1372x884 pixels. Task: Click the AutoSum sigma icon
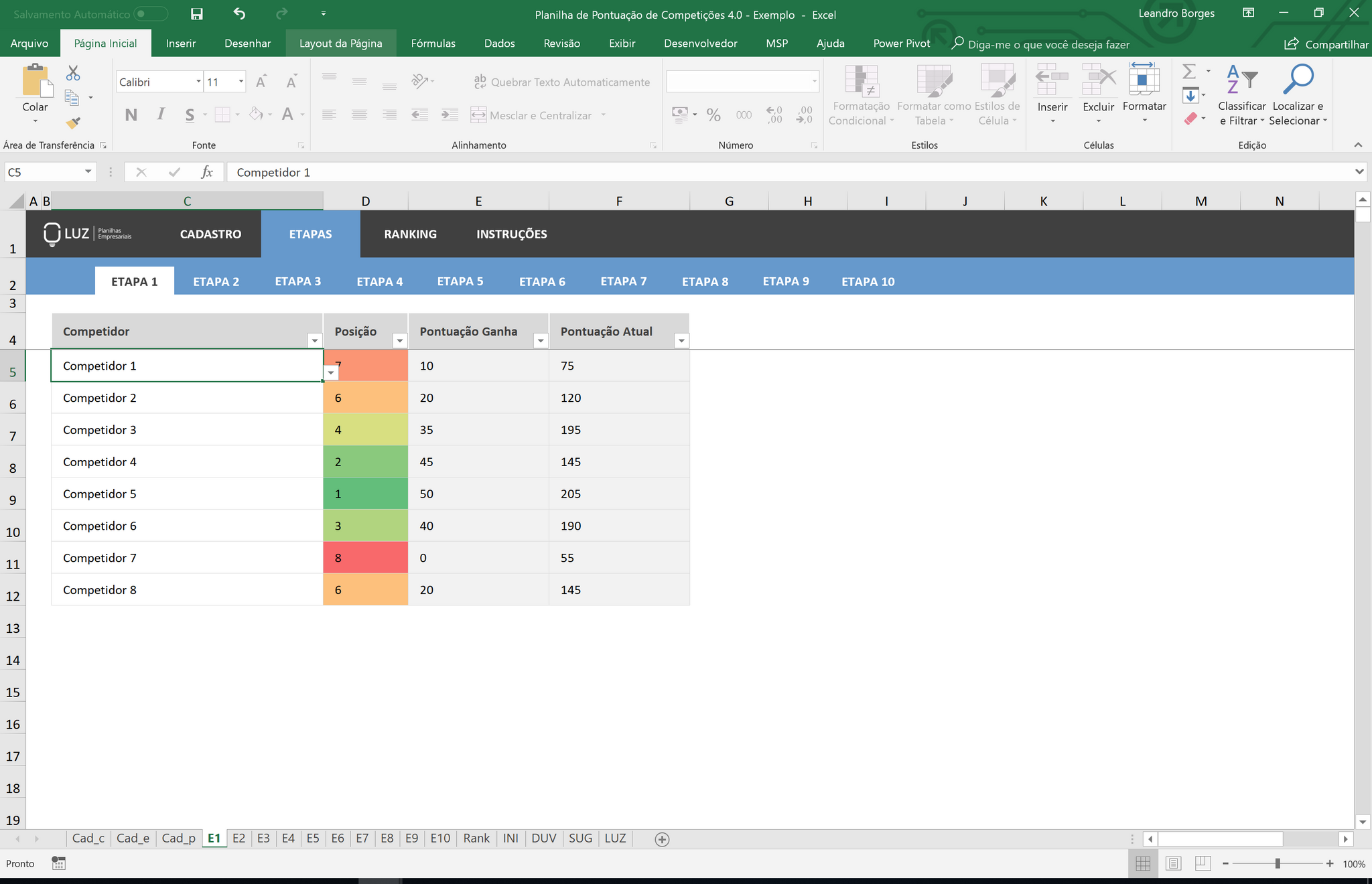point(1189,71)
